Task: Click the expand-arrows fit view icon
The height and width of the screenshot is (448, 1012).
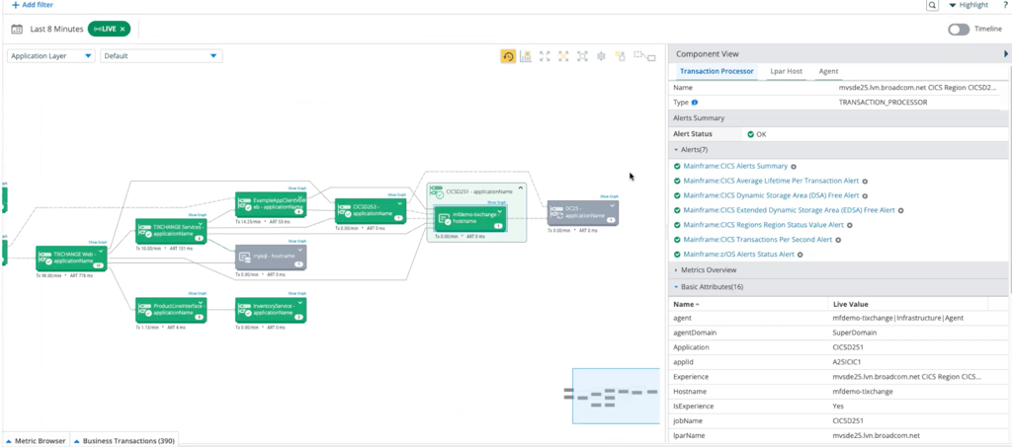Action: coord(545,57)
